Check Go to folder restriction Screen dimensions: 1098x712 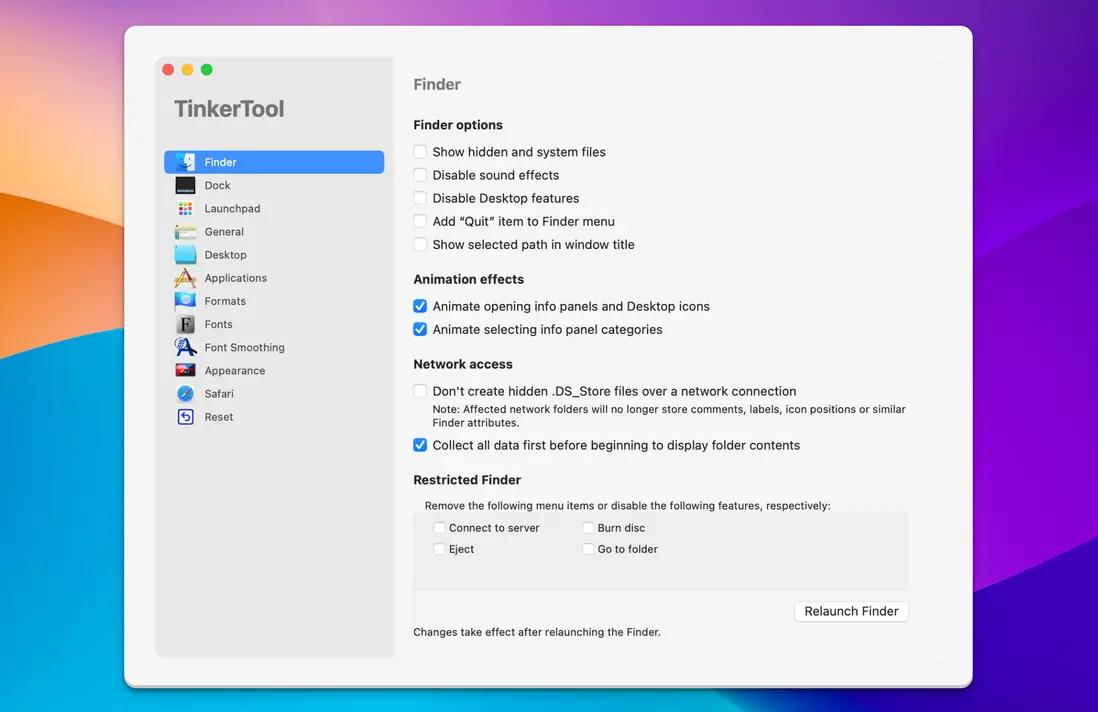coord(588,549)
